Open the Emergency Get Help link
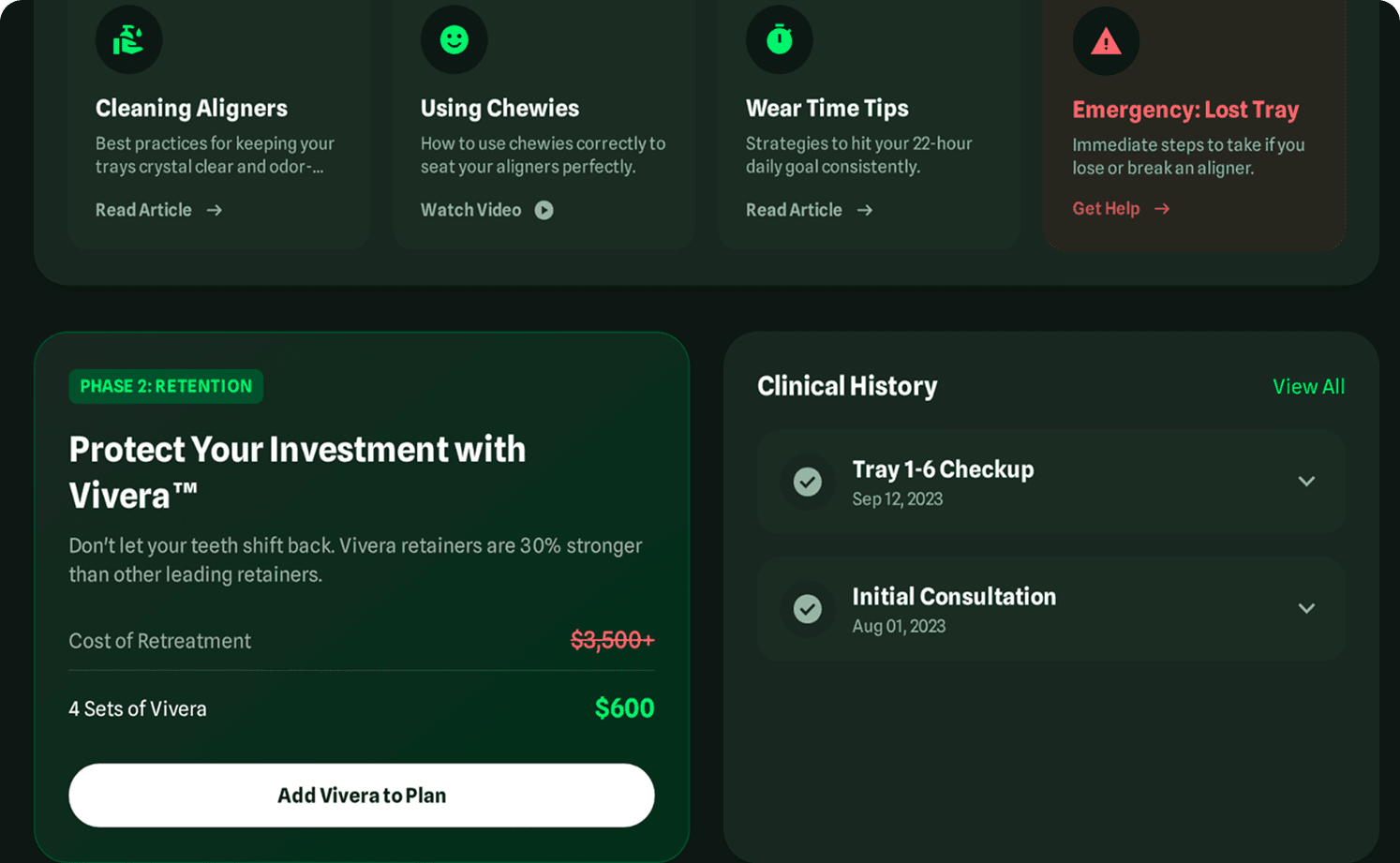This screenshot has height=863, width=1400. pyautogui.click(x=1106, y=209)
